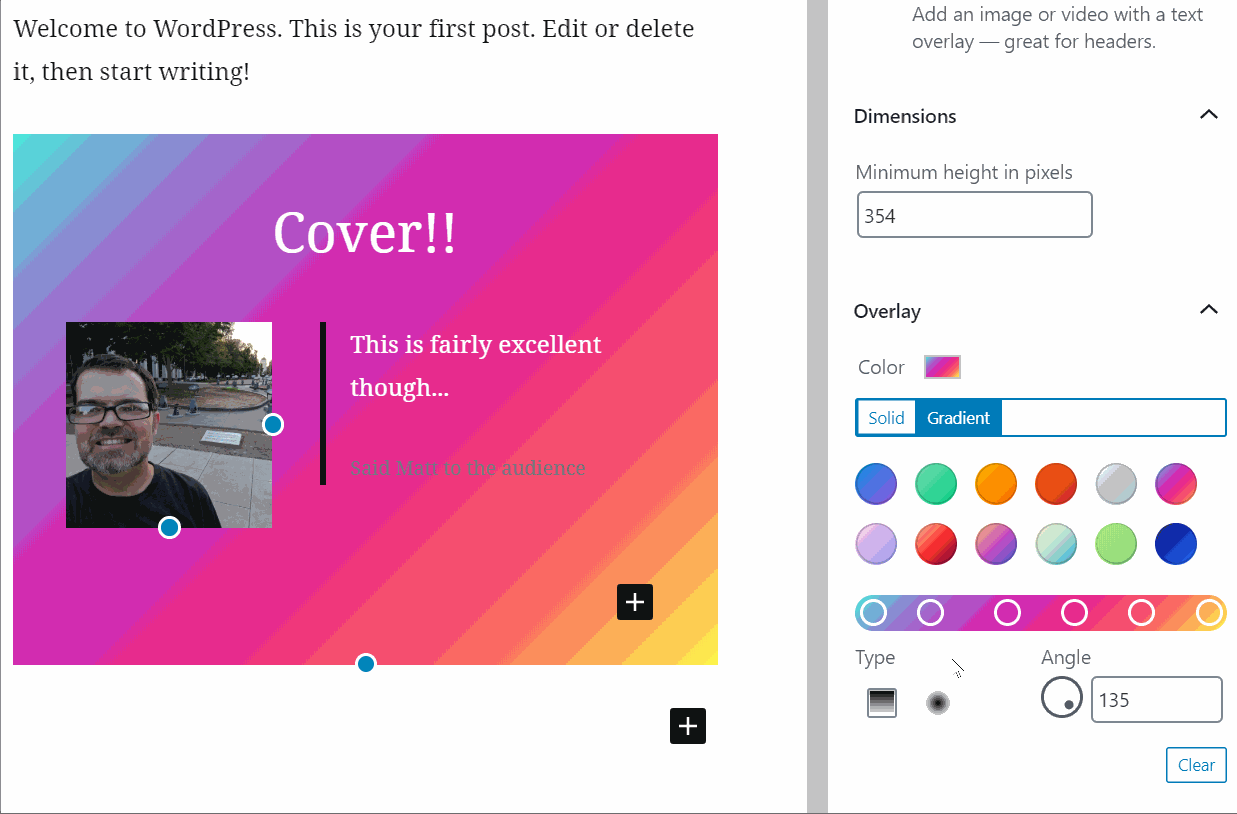Click the Angle value input field
Screen dimensions: 1237x814
(1156, 700)
